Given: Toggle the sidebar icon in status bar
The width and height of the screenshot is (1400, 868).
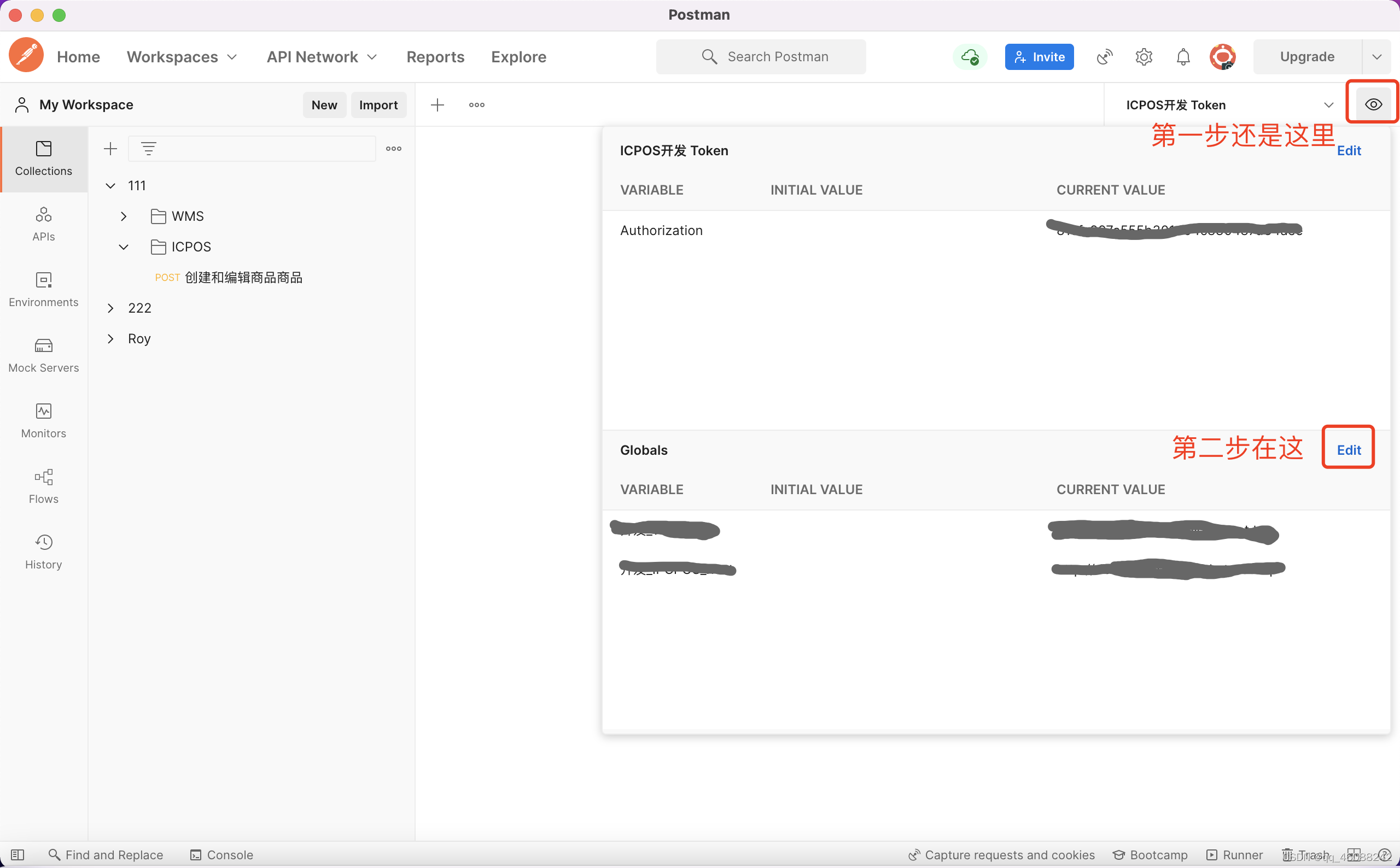Looking at the screenshot, I should (18, 855).
